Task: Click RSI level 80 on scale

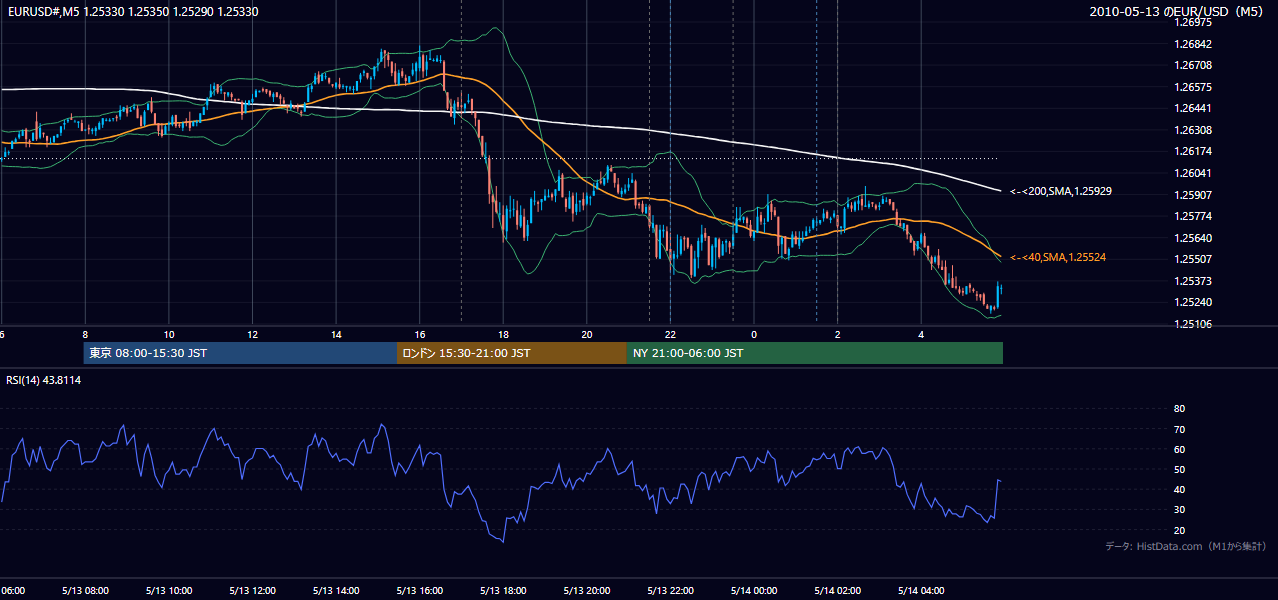Action: point(1179,409)
